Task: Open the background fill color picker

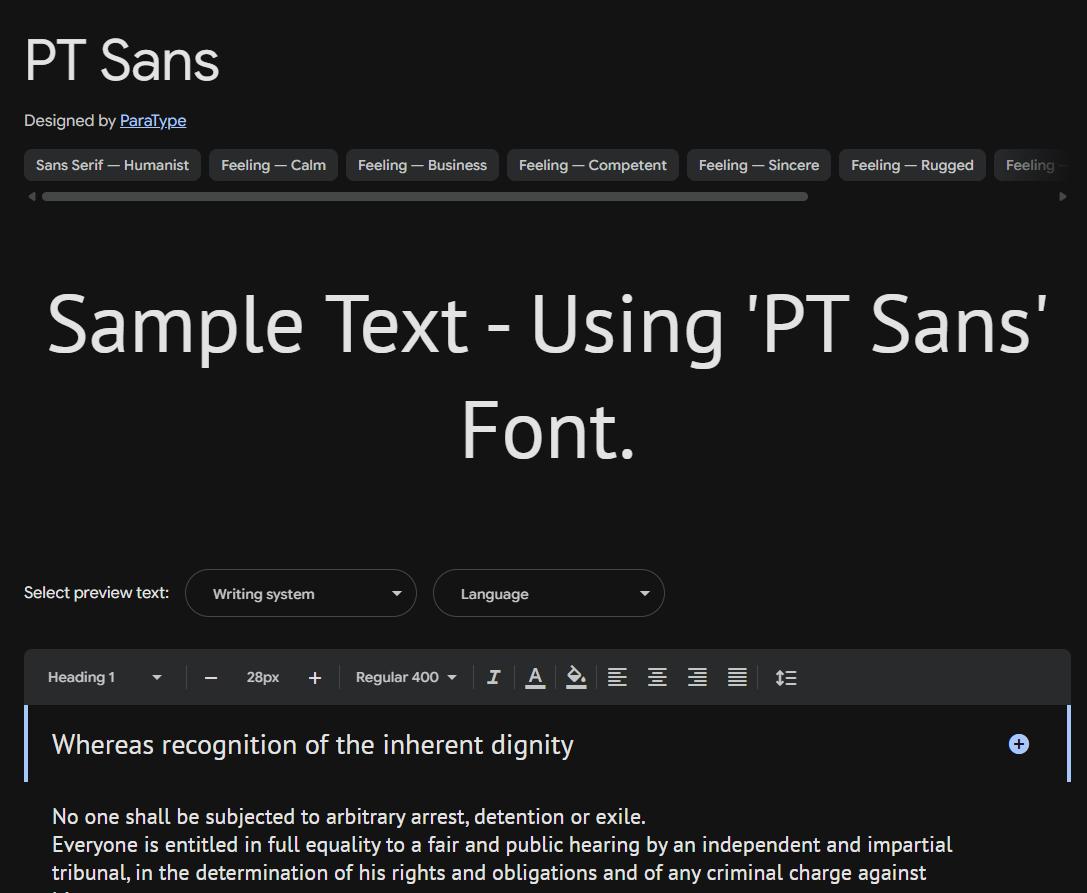Action: [x=575, y=677]
